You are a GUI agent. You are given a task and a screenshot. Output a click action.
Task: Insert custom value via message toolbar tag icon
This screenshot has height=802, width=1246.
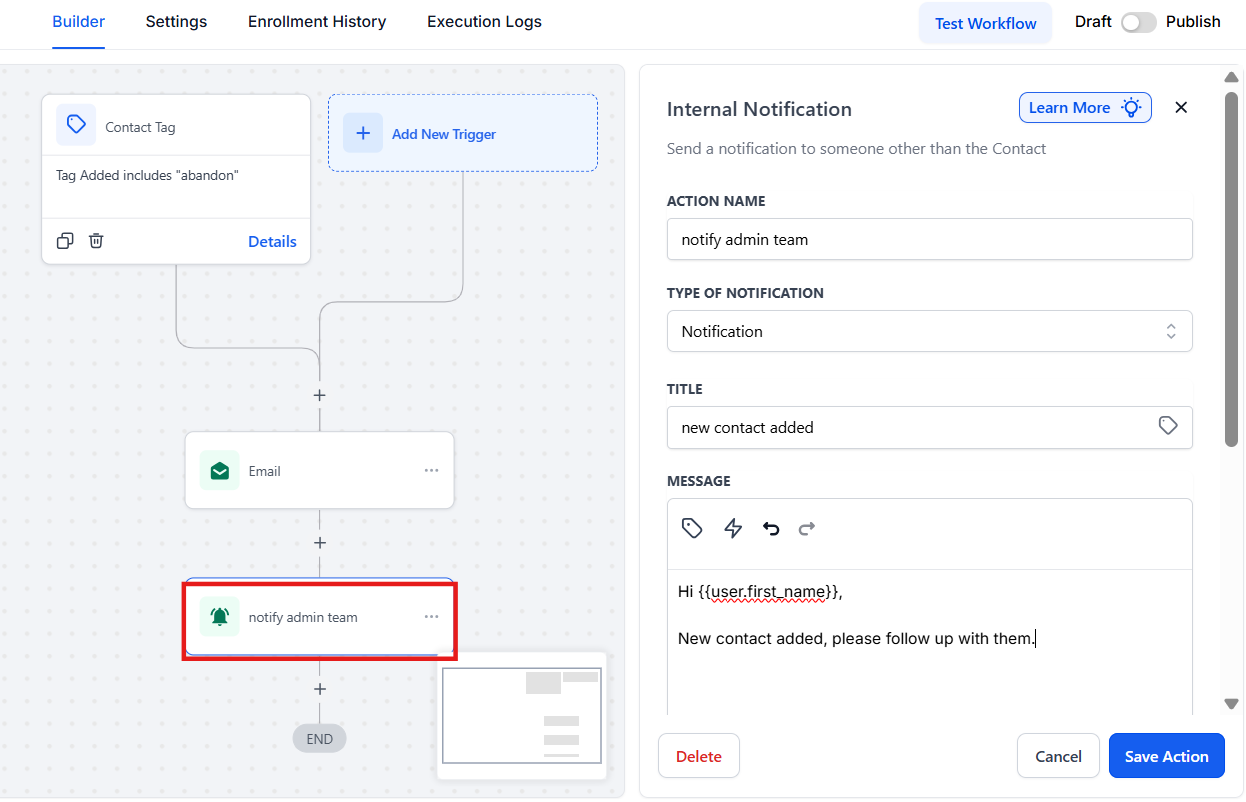tap(692, 528)
